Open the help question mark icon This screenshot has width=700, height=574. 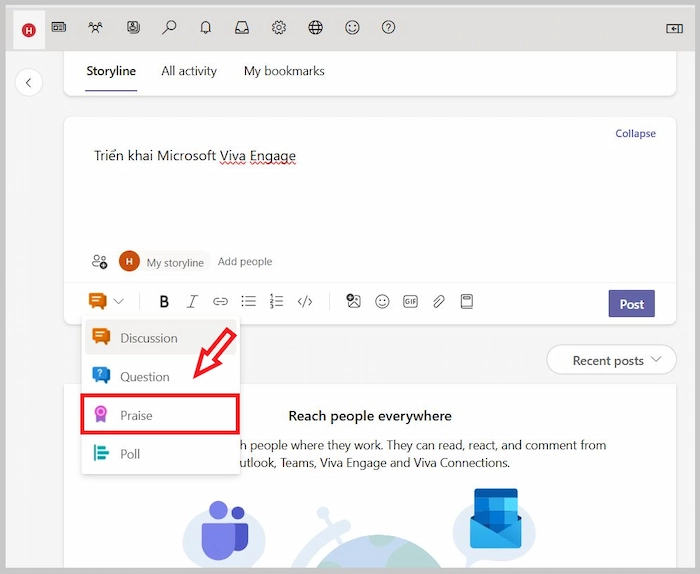388,28
